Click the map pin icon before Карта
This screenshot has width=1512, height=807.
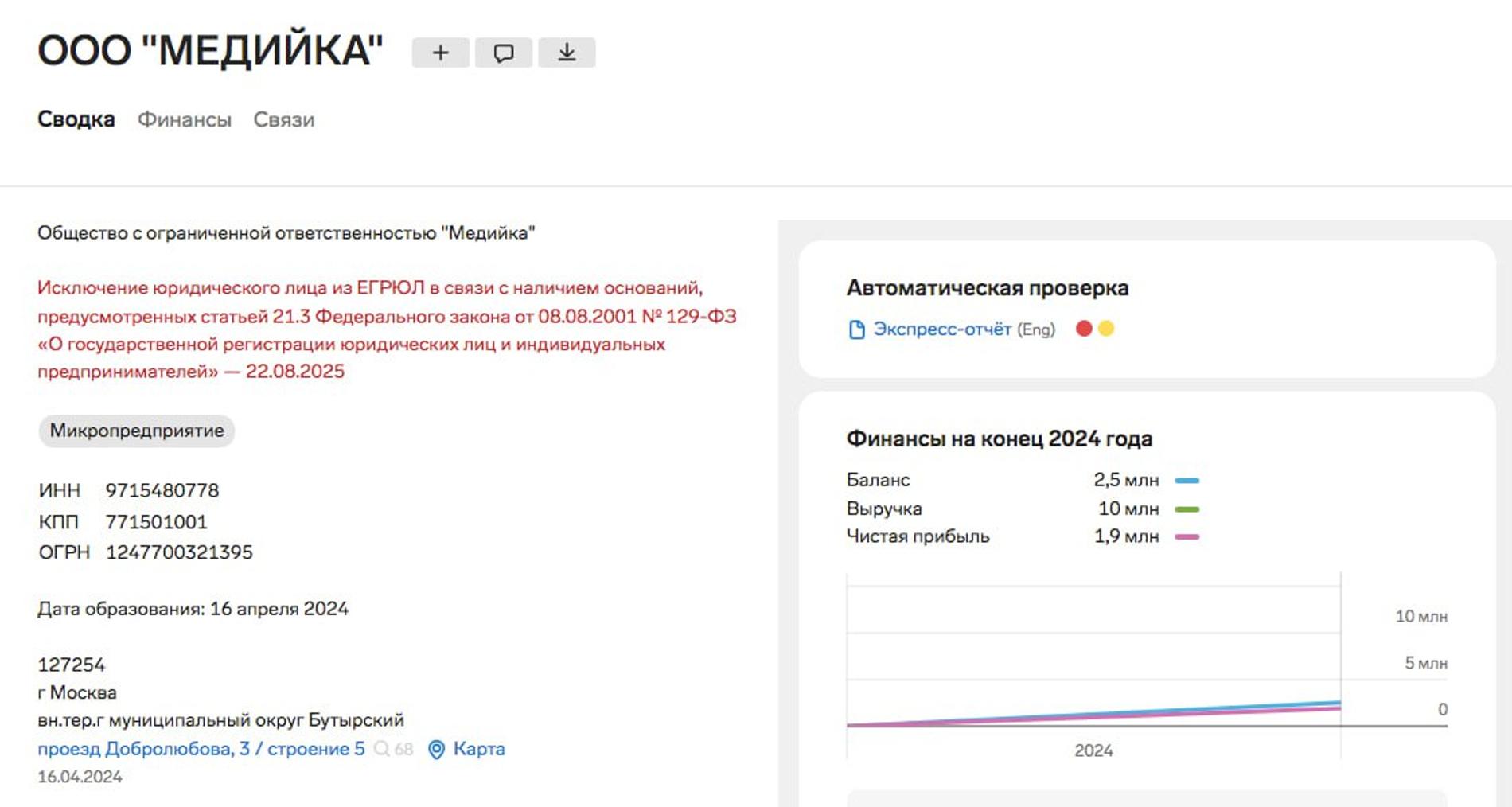pos(435,748)
